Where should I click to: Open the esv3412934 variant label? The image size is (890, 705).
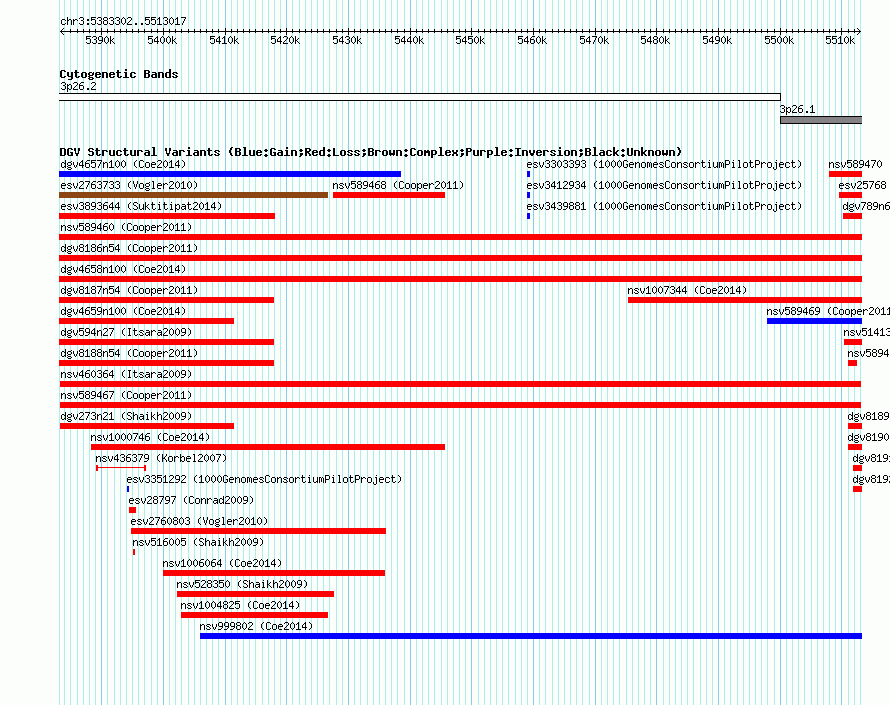click(x=664, y=185)
